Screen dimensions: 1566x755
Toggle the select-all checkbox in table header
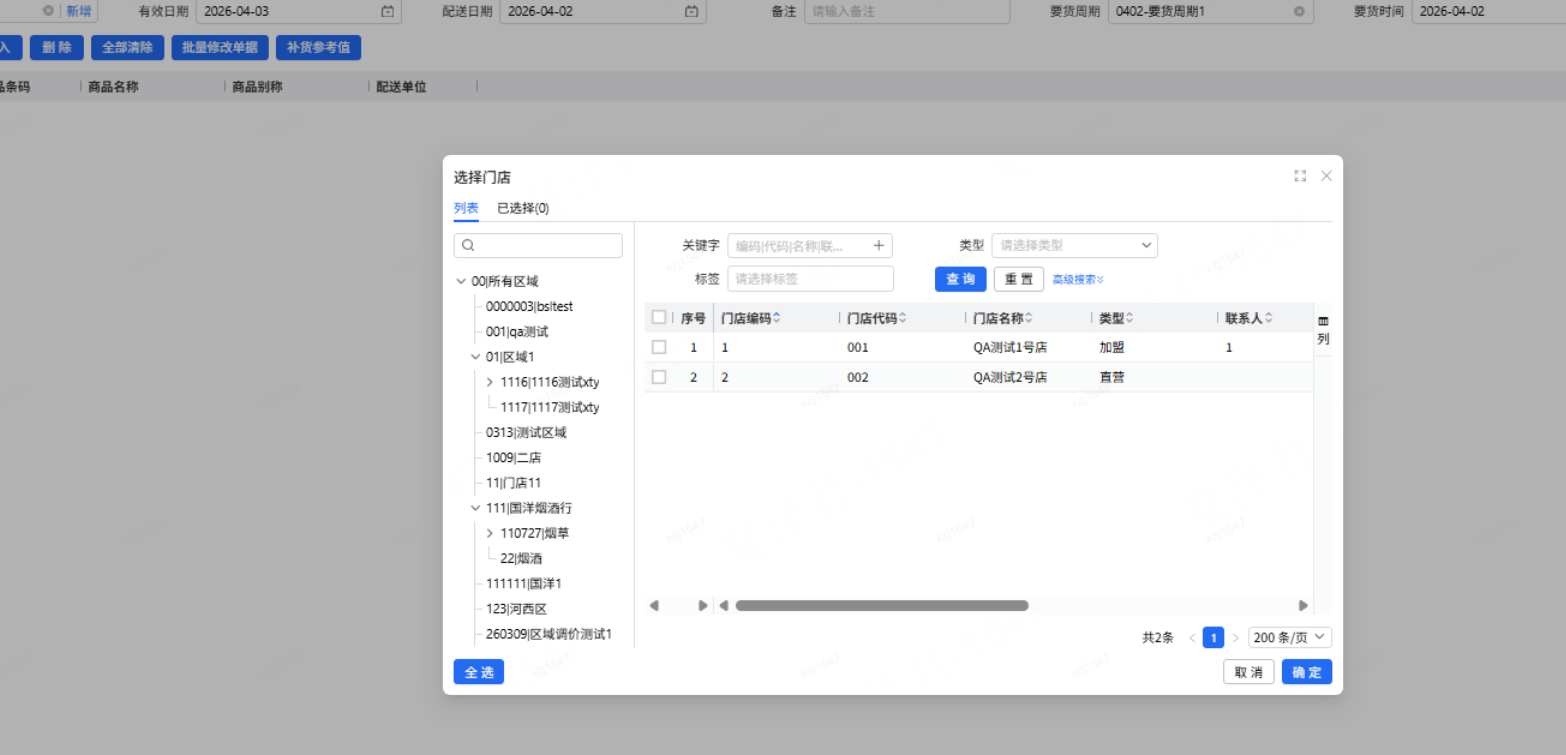coord(659,317)
